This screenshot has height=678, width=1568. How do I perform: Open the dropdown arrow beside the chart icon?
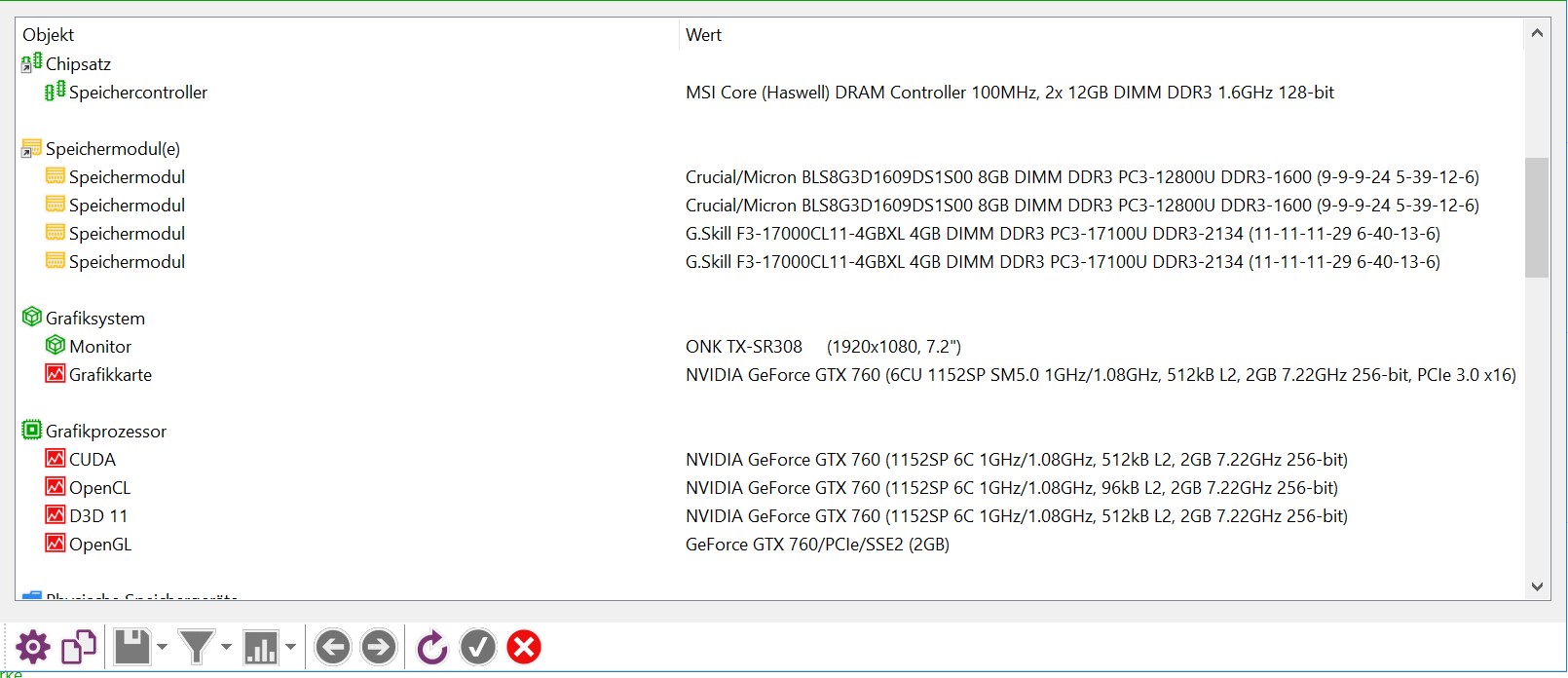tap(290, 647)
